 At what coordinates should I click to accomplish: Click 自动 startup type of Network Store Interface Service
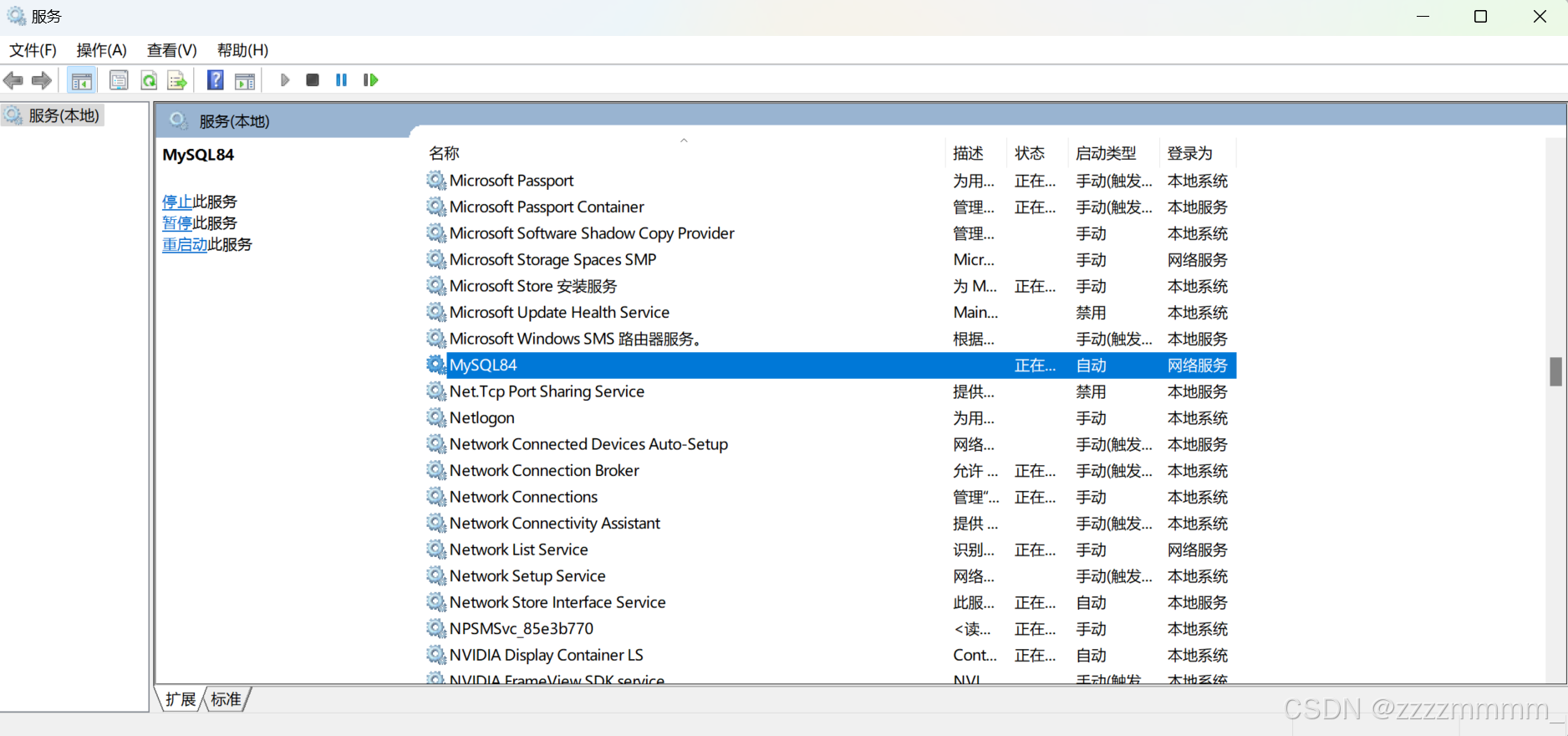coord(1091,602)
